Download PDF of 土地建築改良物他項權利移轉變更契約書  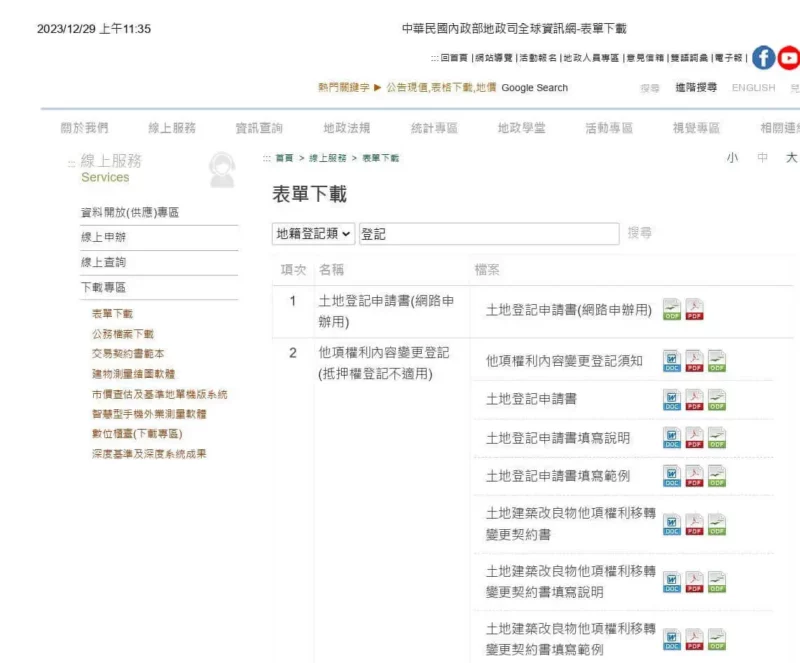[694, 525]
